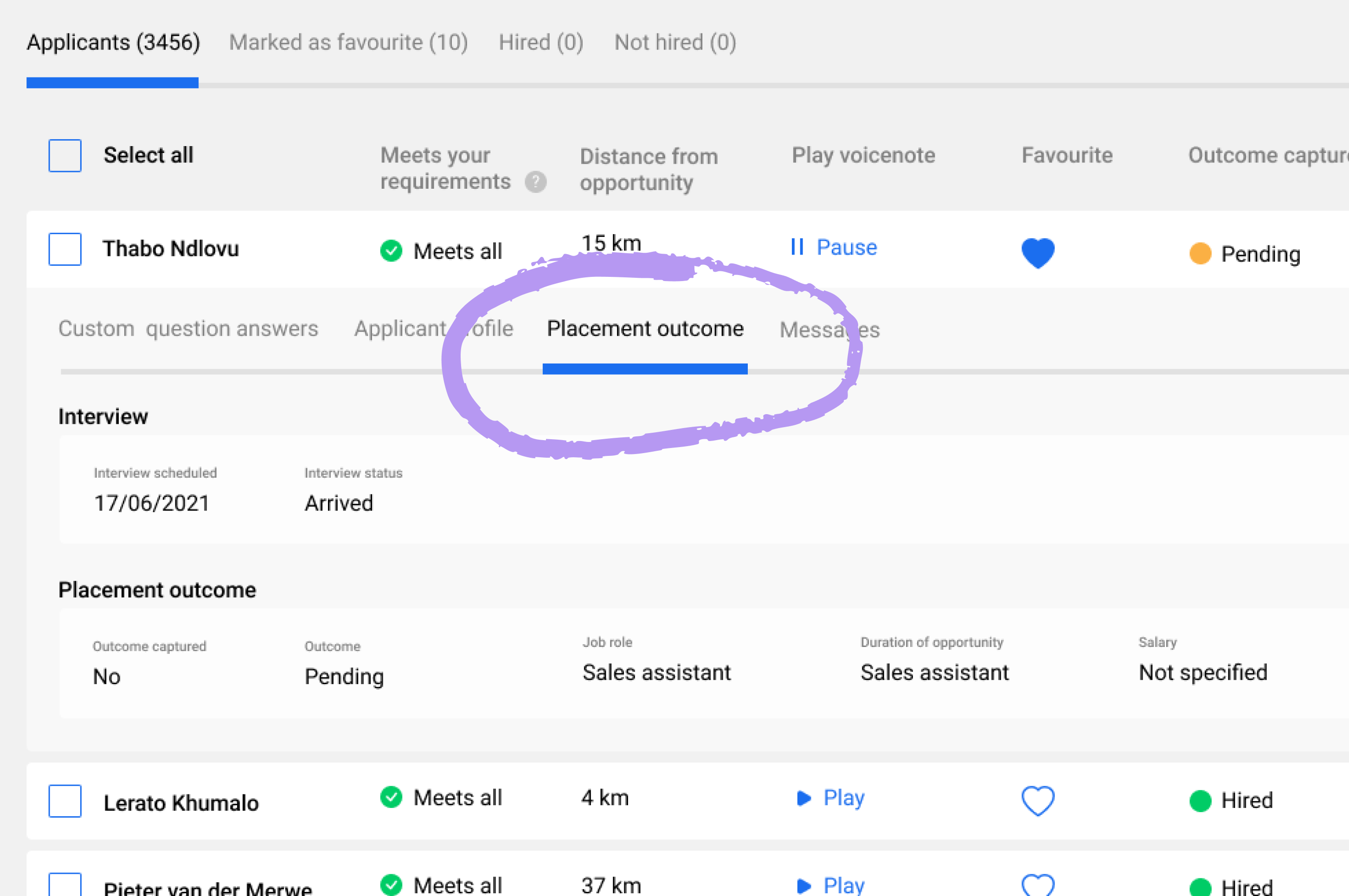Play Pieter van der Merwe's voicenote
The image size is (1349, 896).
[x=831, y=885]
